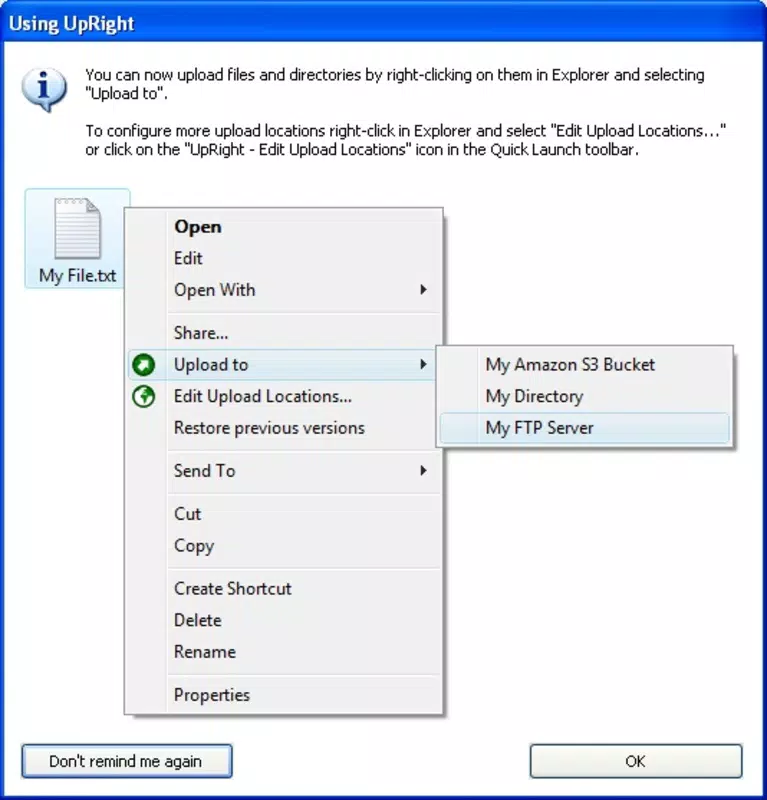Expand the Open With submenu arrow
The image size is (767, 800).
[x=423, y=289]
